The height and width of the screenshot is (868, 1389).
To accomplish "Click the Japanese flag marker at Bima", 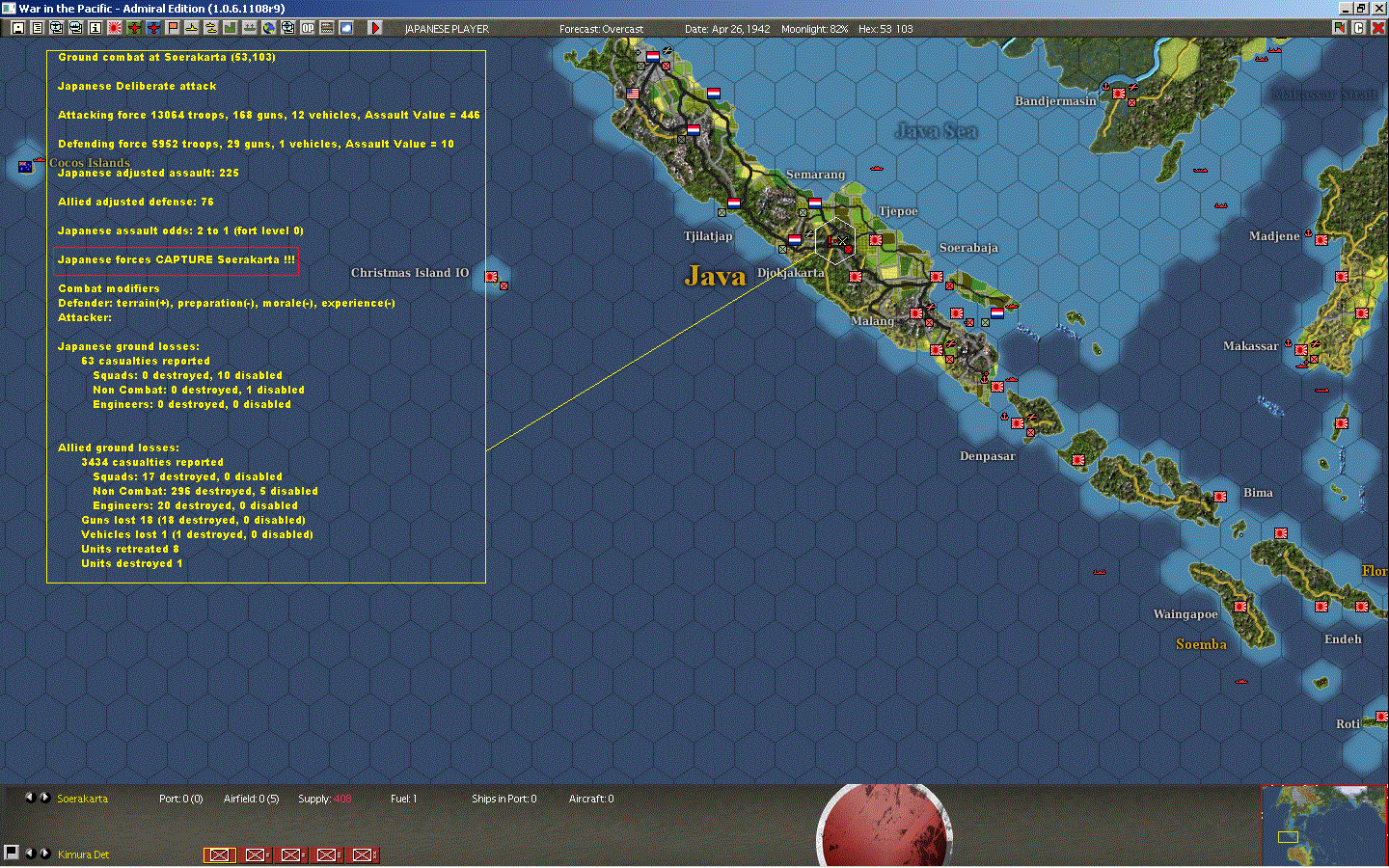I will [x=1220, y=497].
